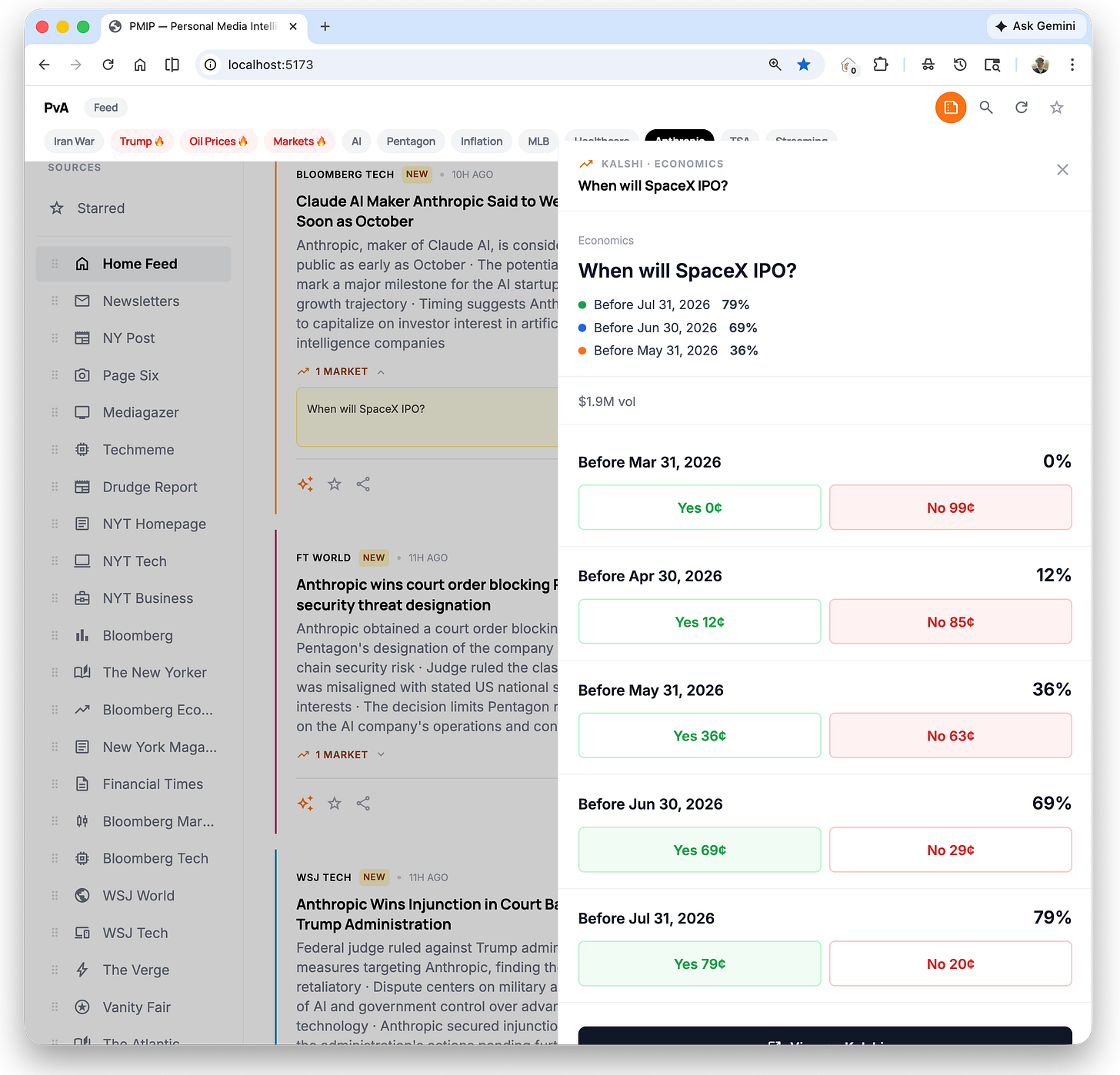Click the Bloomberg Tech chip icon
1120x1075 pixels.
82,858
